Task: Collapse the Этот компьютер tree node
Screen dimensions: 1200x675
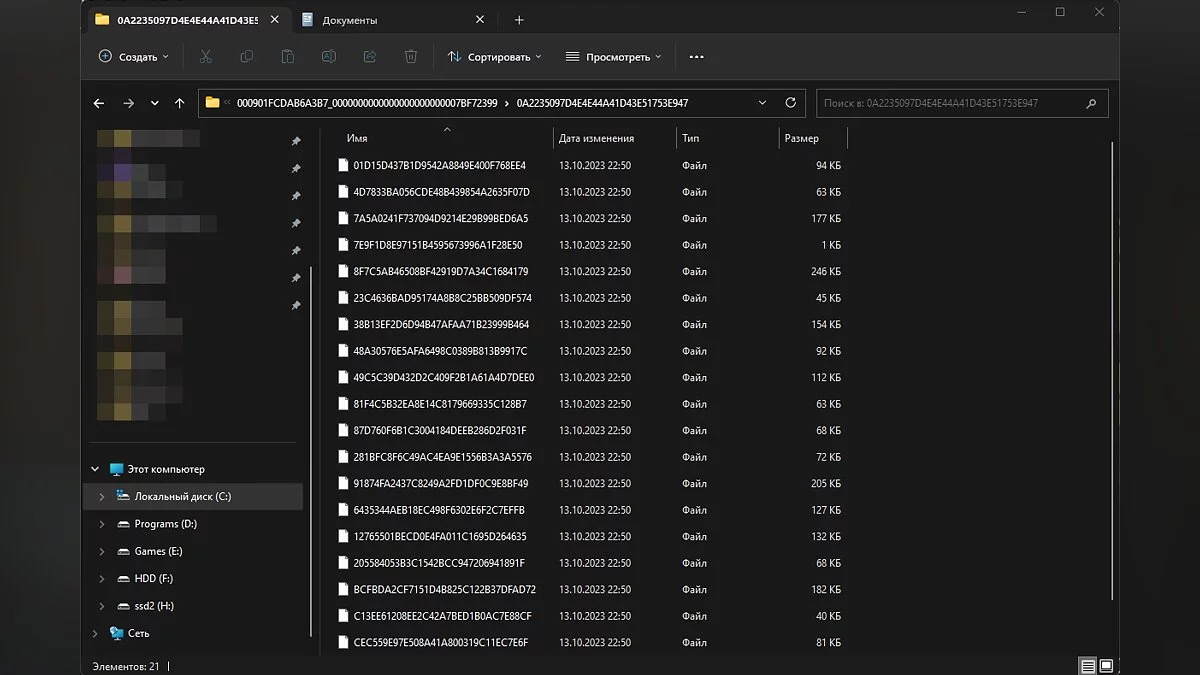Action: pyautogui.click(x=96, y=469)
